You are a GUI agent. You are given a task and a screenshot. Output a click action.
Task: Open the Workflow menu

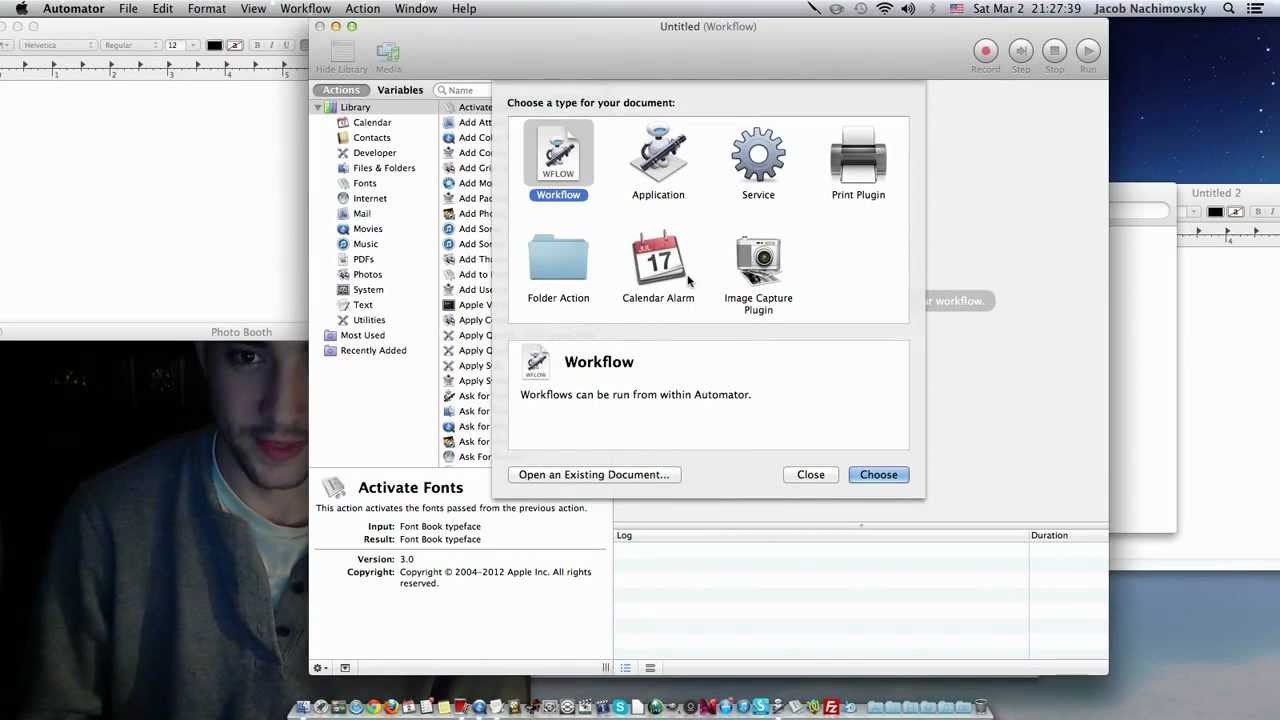pyautogui.click(x=306, y=8)
